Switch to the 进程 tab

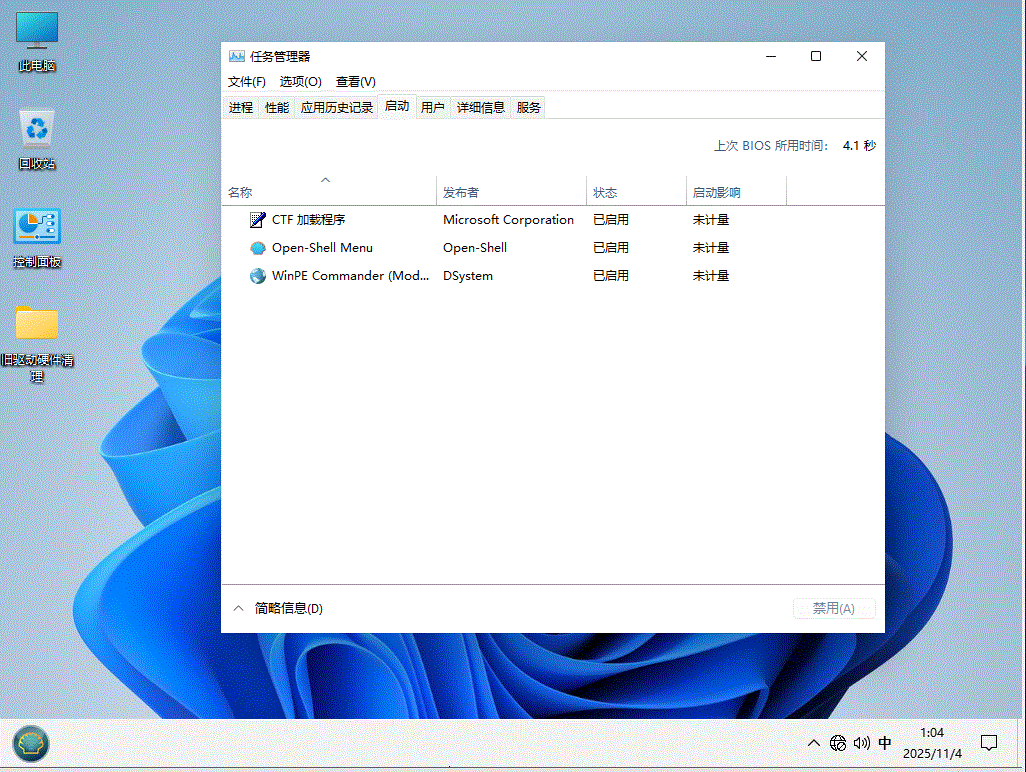click(x=240, y=107)
